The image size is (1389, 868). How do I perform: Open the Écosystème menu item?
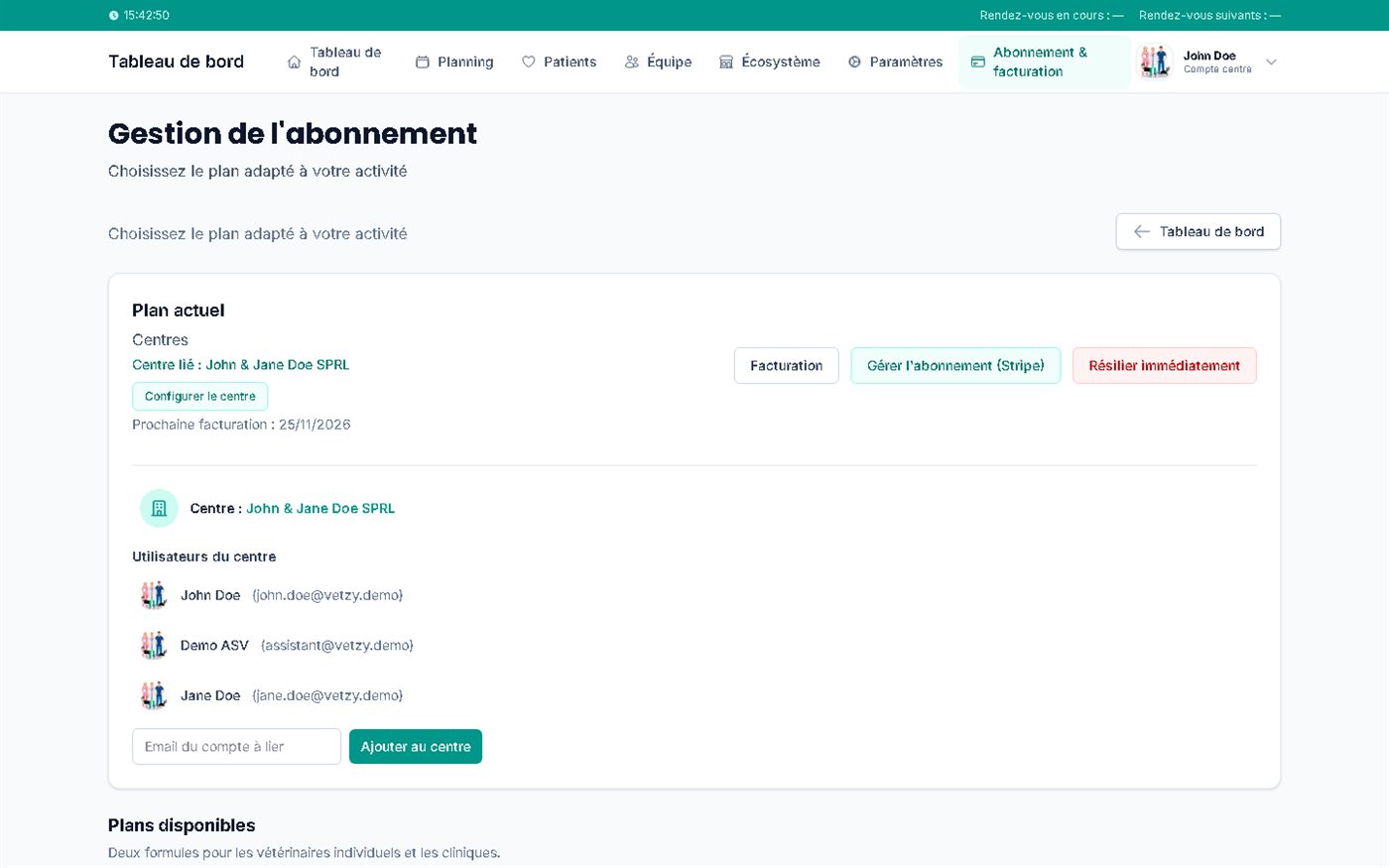(770, 62)
